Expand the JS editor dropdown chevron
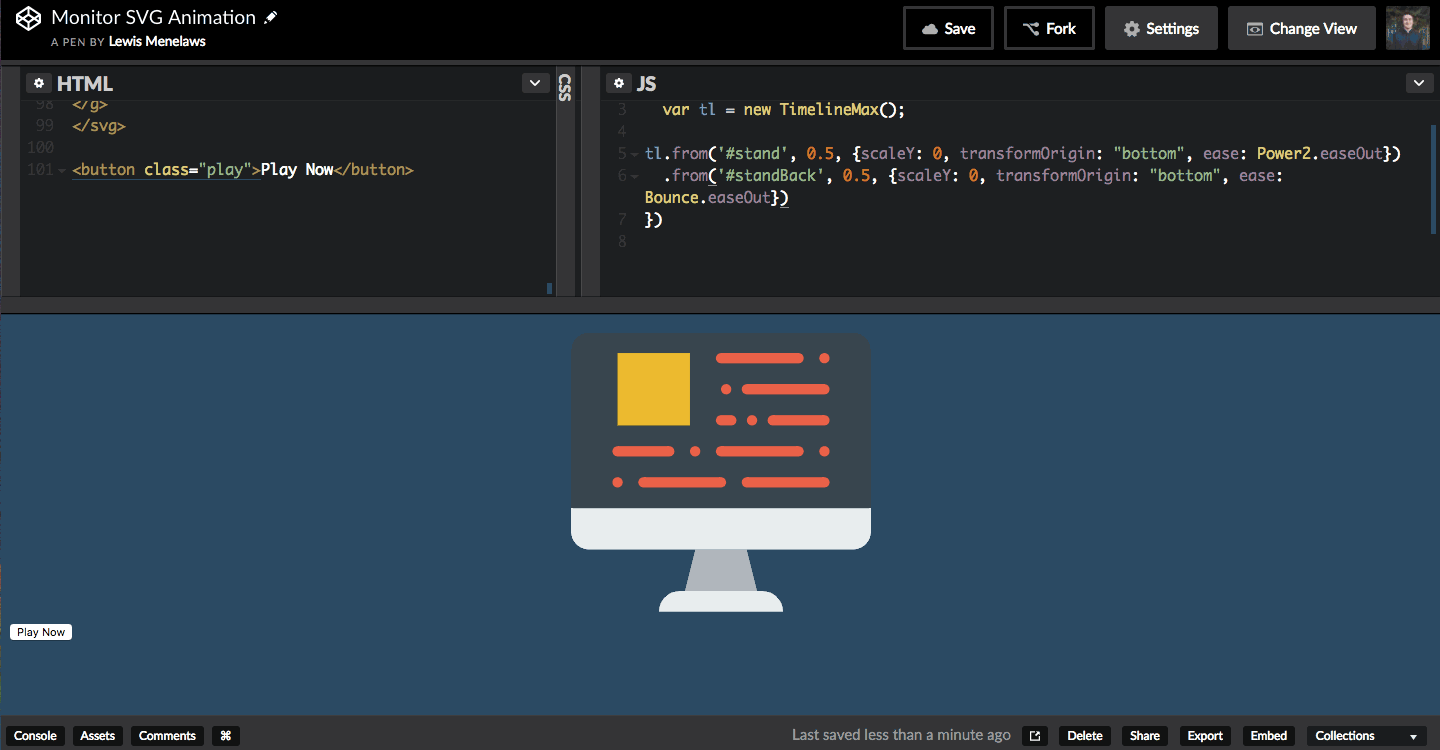Image resolution: width=1440 pixels, height=750 pixels. coord(1419,83)
